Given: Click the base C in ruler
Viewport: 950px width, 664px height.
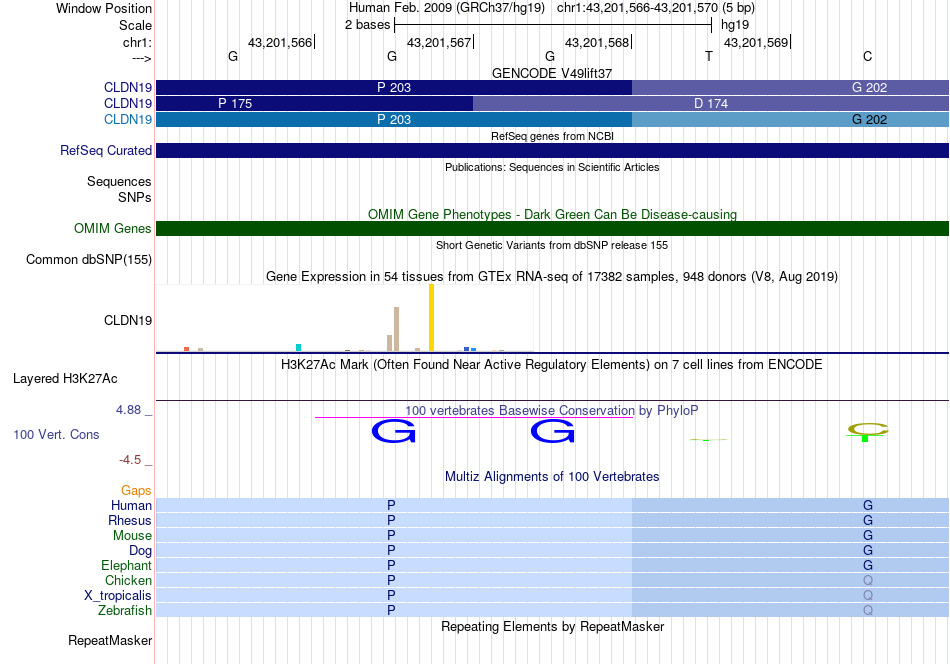Looking at the screenshot, I should click(868, 56).
